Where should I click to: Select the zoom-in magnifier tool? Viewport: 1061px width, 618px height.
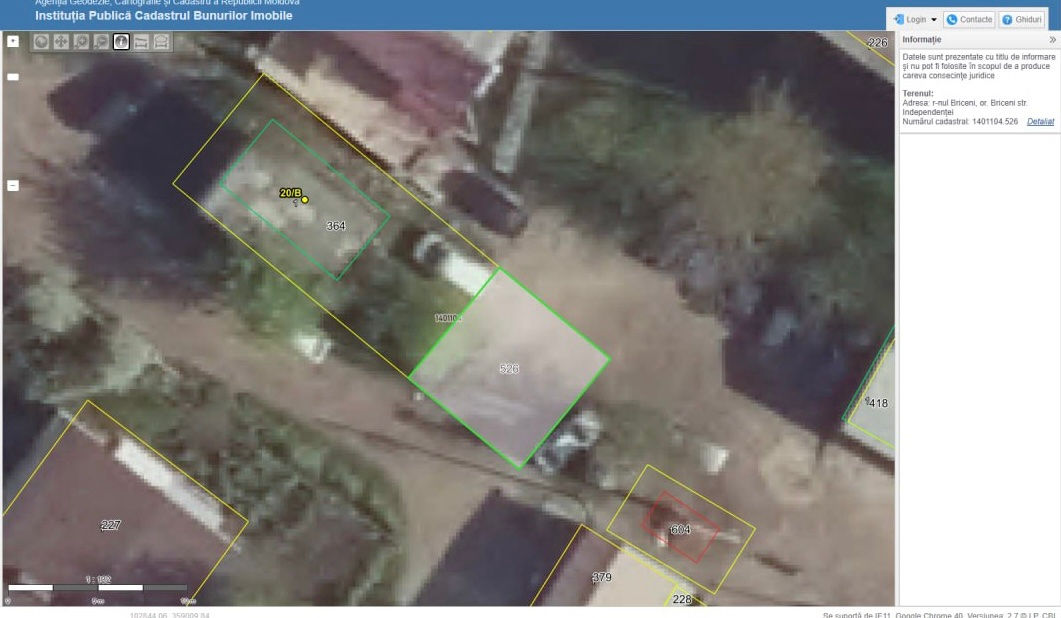(x=81, y=42)
